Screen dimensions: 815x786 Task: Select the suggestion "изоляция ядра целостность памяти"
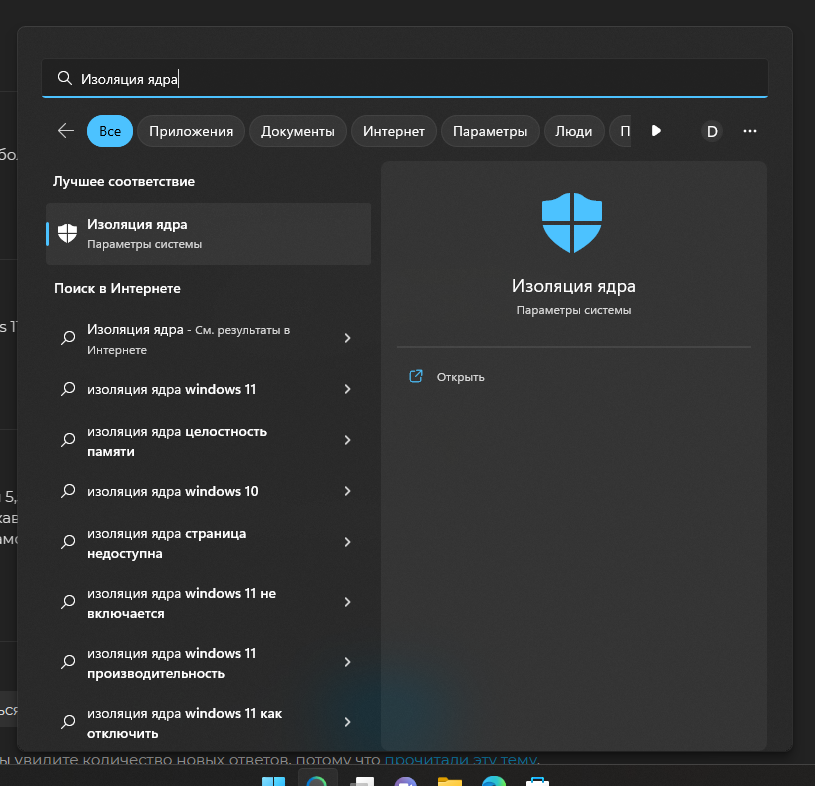pyautogui.click(x=208, y=441)
